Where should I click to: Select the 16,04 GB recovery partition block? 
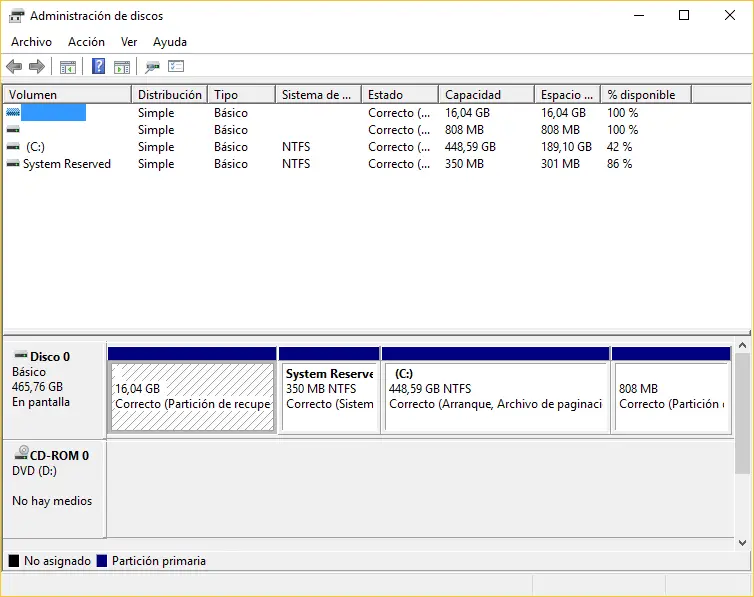(x=192, y=397)
